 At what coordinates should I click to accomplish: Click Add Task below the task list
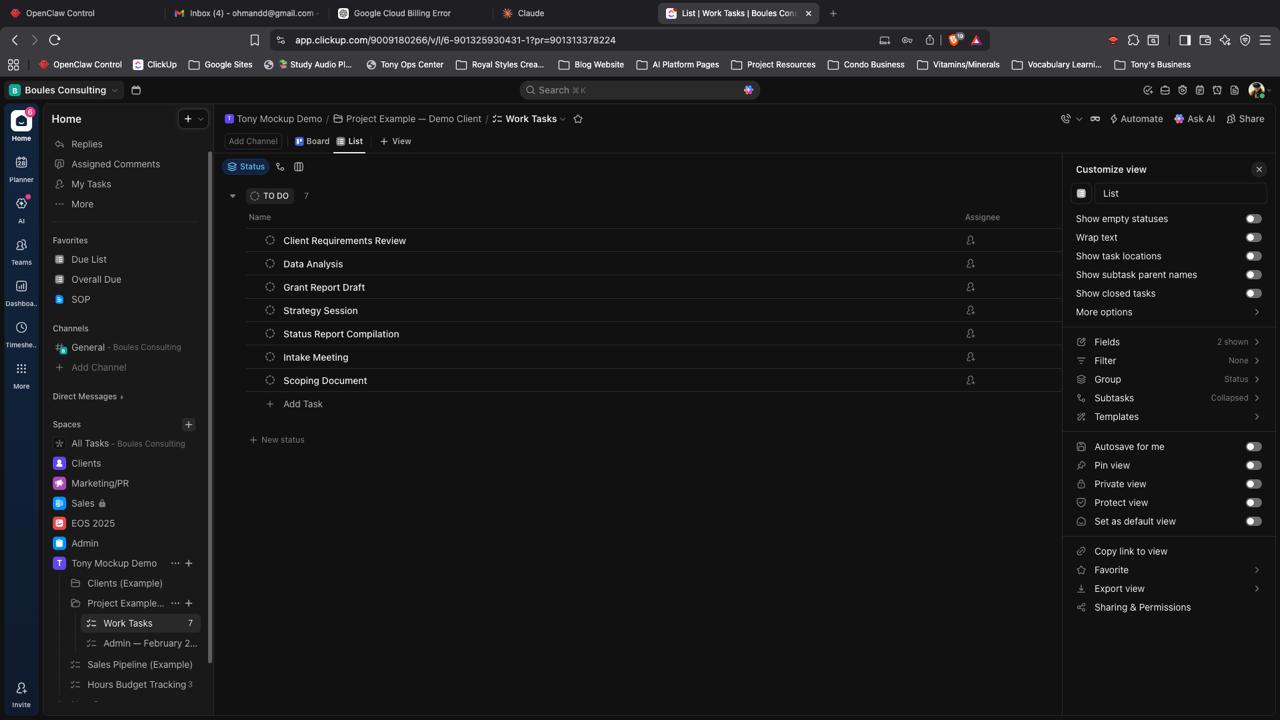tap(302, 404)
